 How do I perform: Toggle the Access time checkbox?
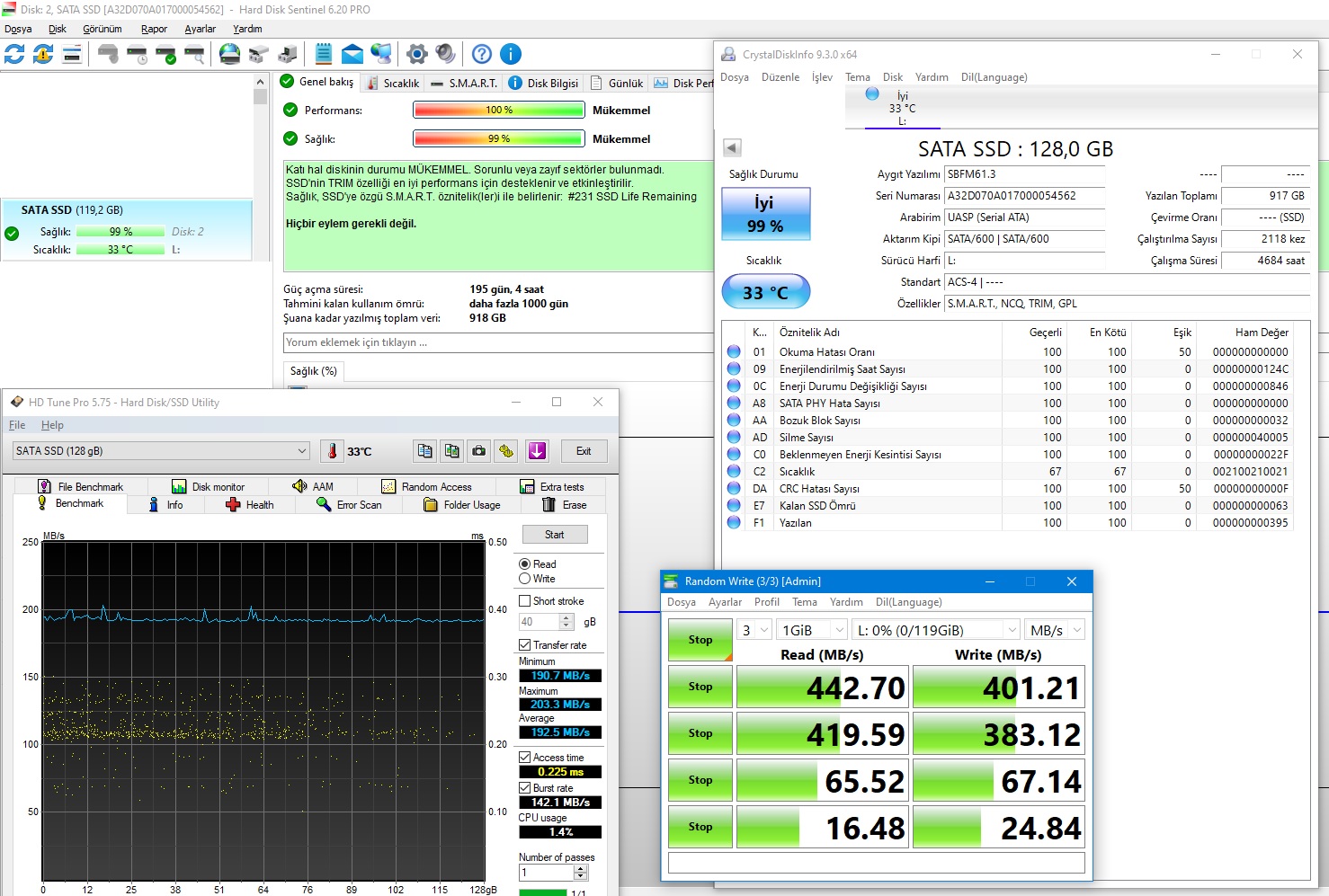[525, 758]
